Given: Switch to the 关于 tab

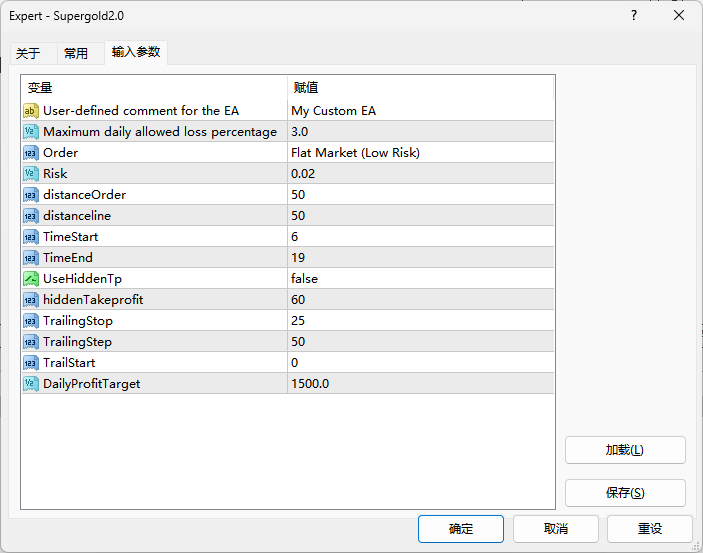Looking at the screenshot, I should [x=28, y=54].
